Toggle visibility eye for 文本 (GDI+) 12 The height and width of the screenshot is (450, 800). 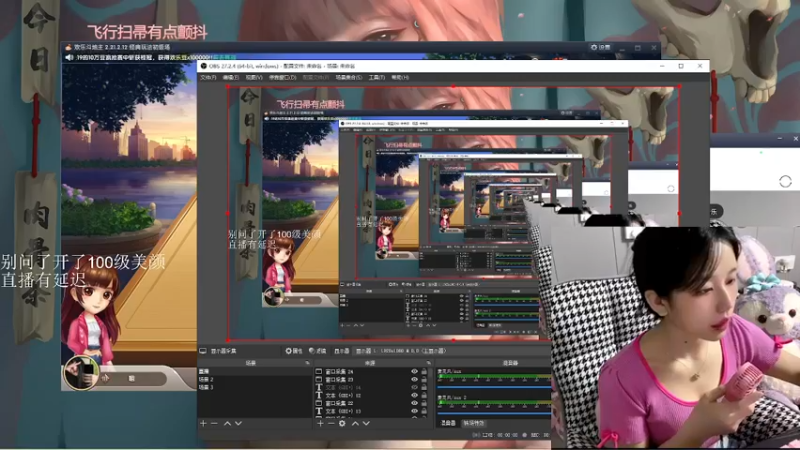[414, 395]
